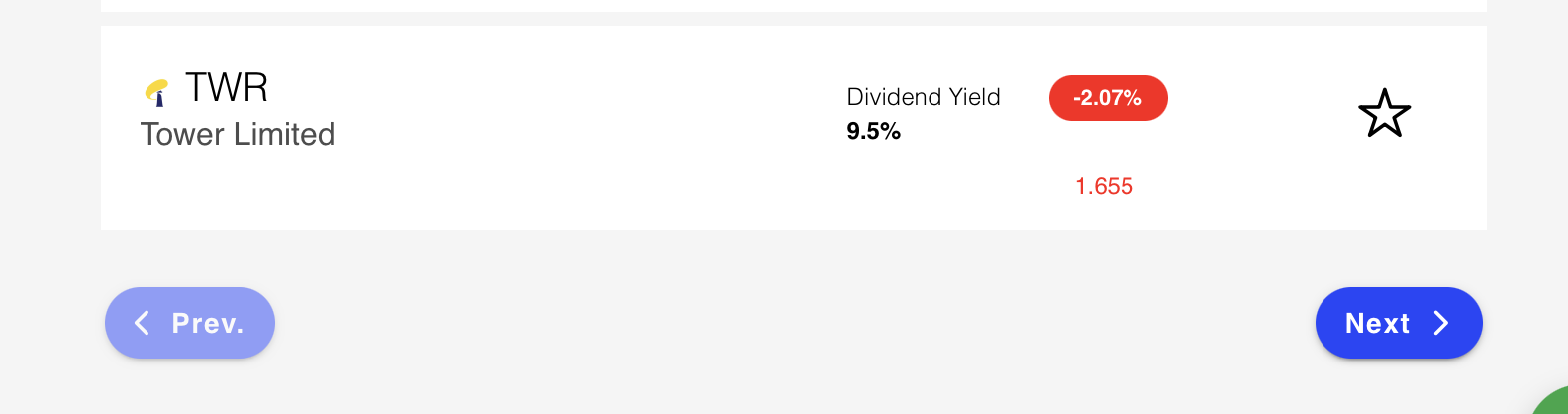Star TWR as a favorite

(1383, 113)
